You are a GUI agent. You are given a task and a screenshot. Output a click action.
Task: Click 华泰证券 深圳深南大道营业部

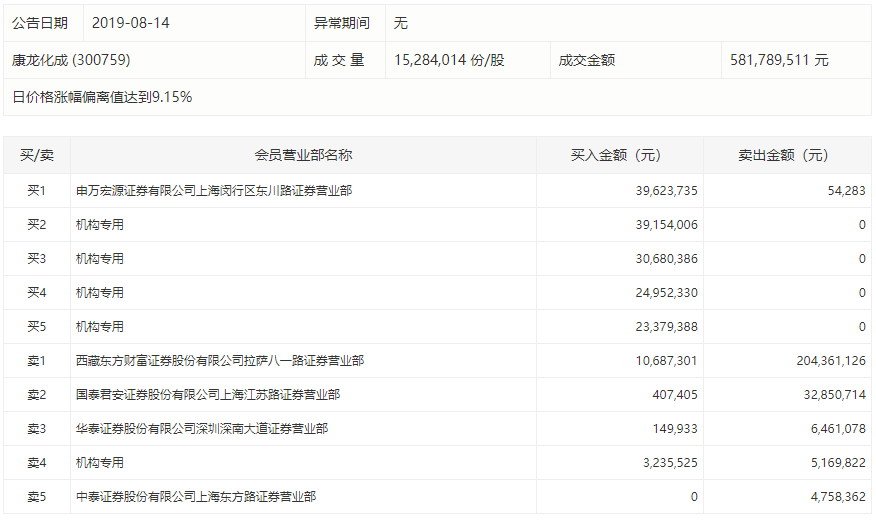202,429
